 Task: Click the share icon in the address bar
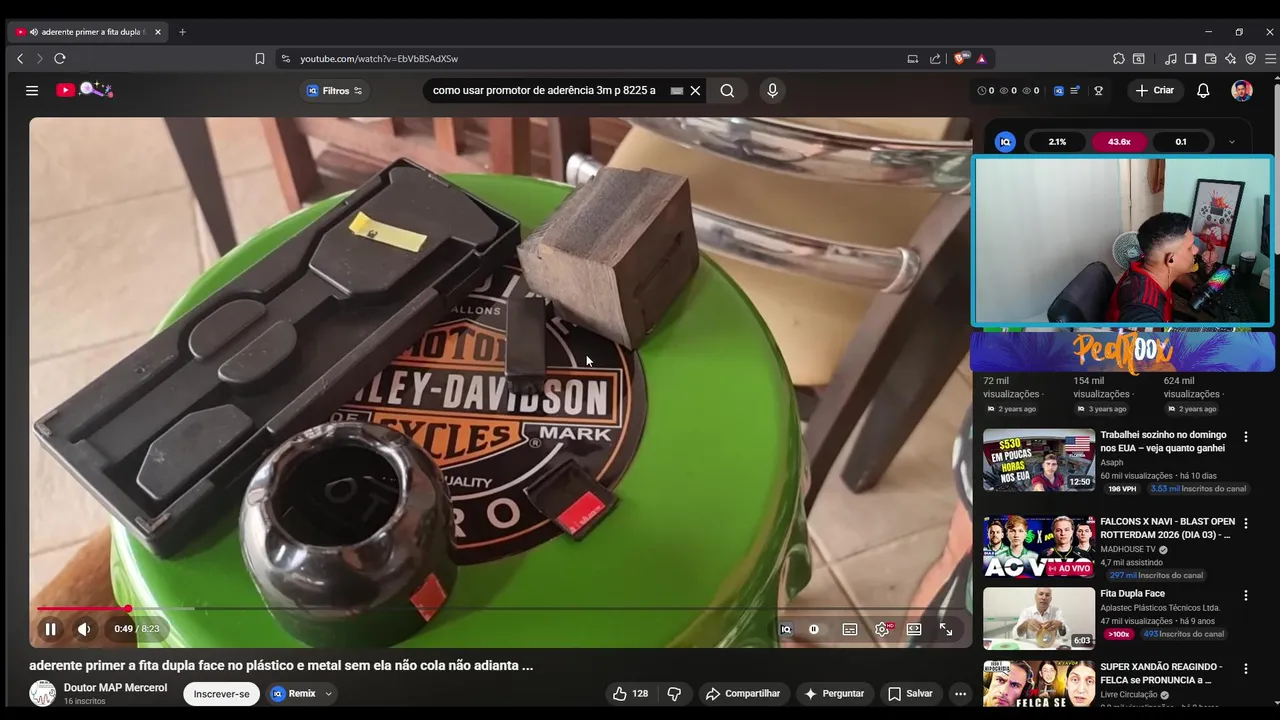935,59
